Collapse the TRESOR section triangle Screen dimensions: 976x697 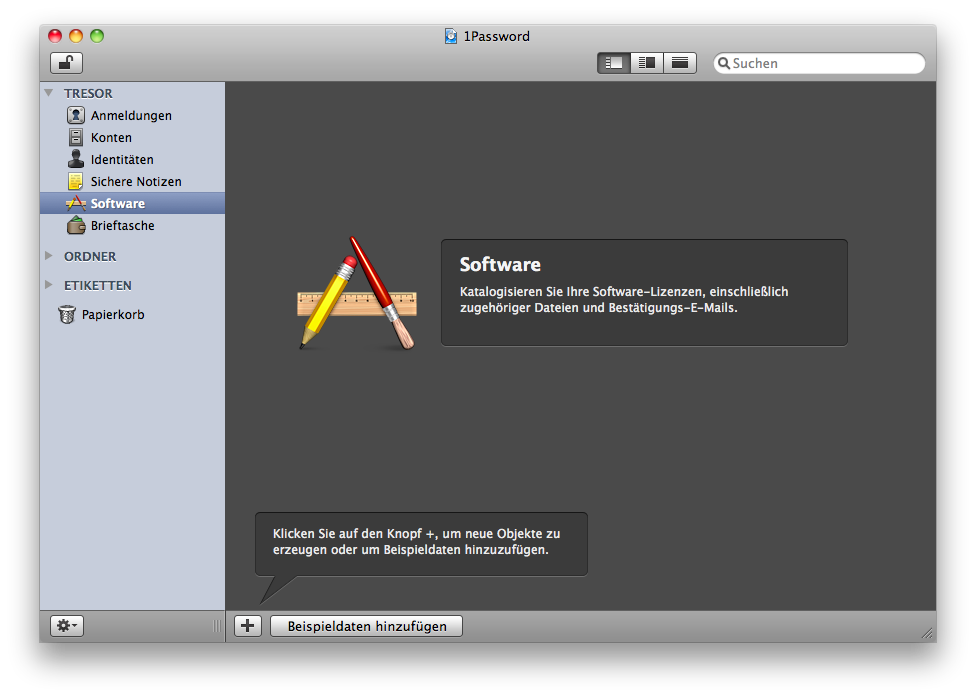(49, 93)
